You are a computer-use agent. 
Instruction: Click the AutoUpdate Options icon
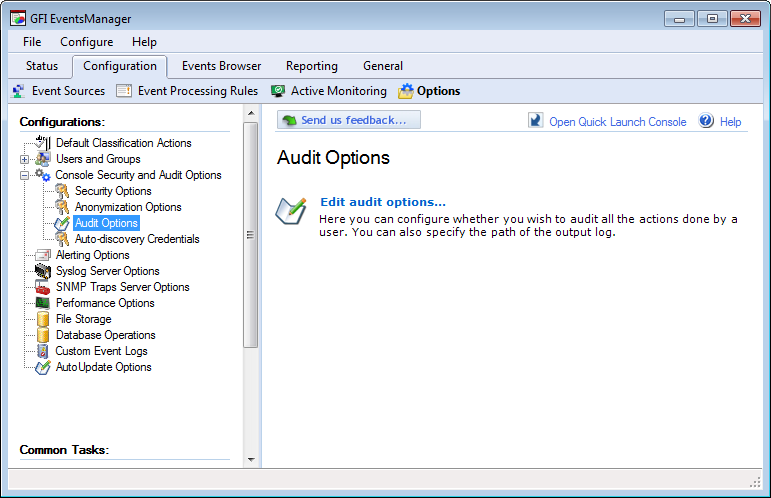pos(43,367)
